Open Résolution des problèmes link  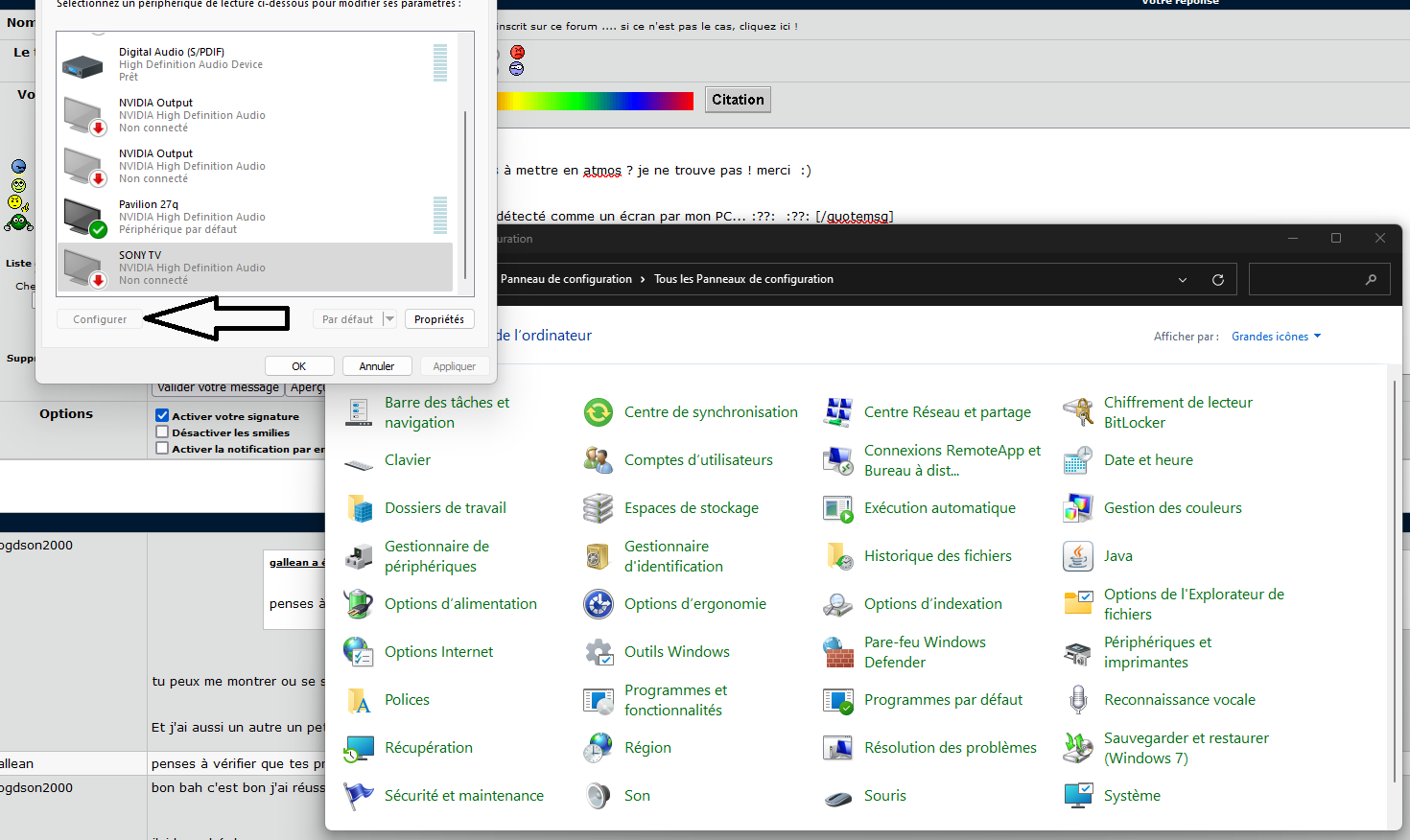pyautogui.click(x=951, y=748)
